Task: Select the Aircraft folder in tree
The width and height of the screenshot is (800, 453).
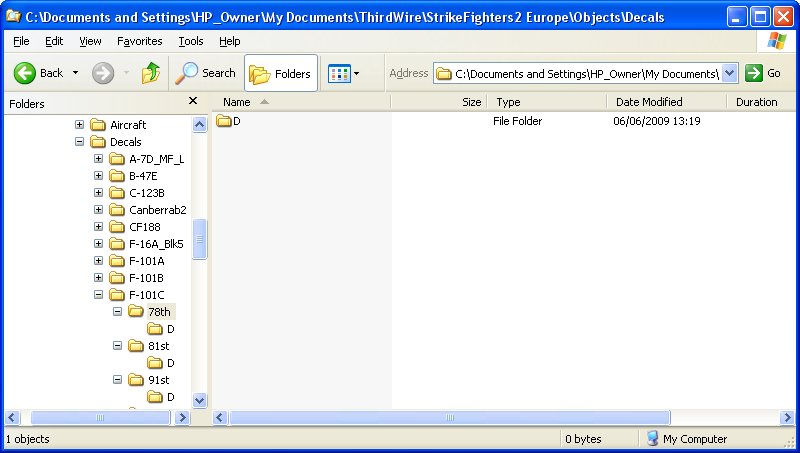Action: [x=118, y=124]
